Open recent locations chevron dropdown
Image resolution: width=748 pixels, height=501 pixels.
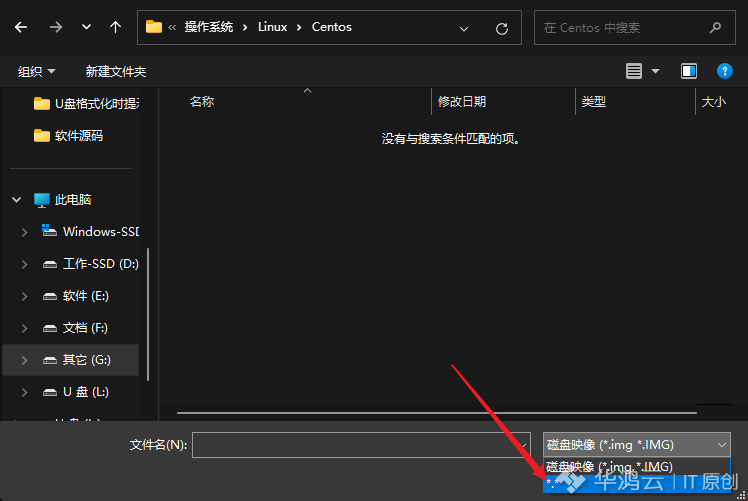(86, 27)
